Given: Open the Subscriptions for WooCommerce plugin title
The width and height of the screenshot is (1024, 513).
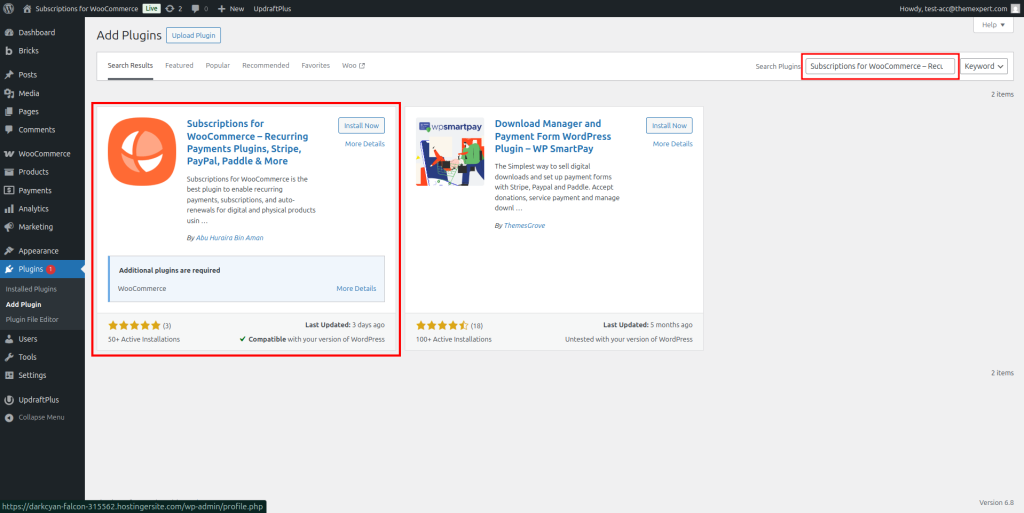Looking at the screenshot, I should 248,142.
